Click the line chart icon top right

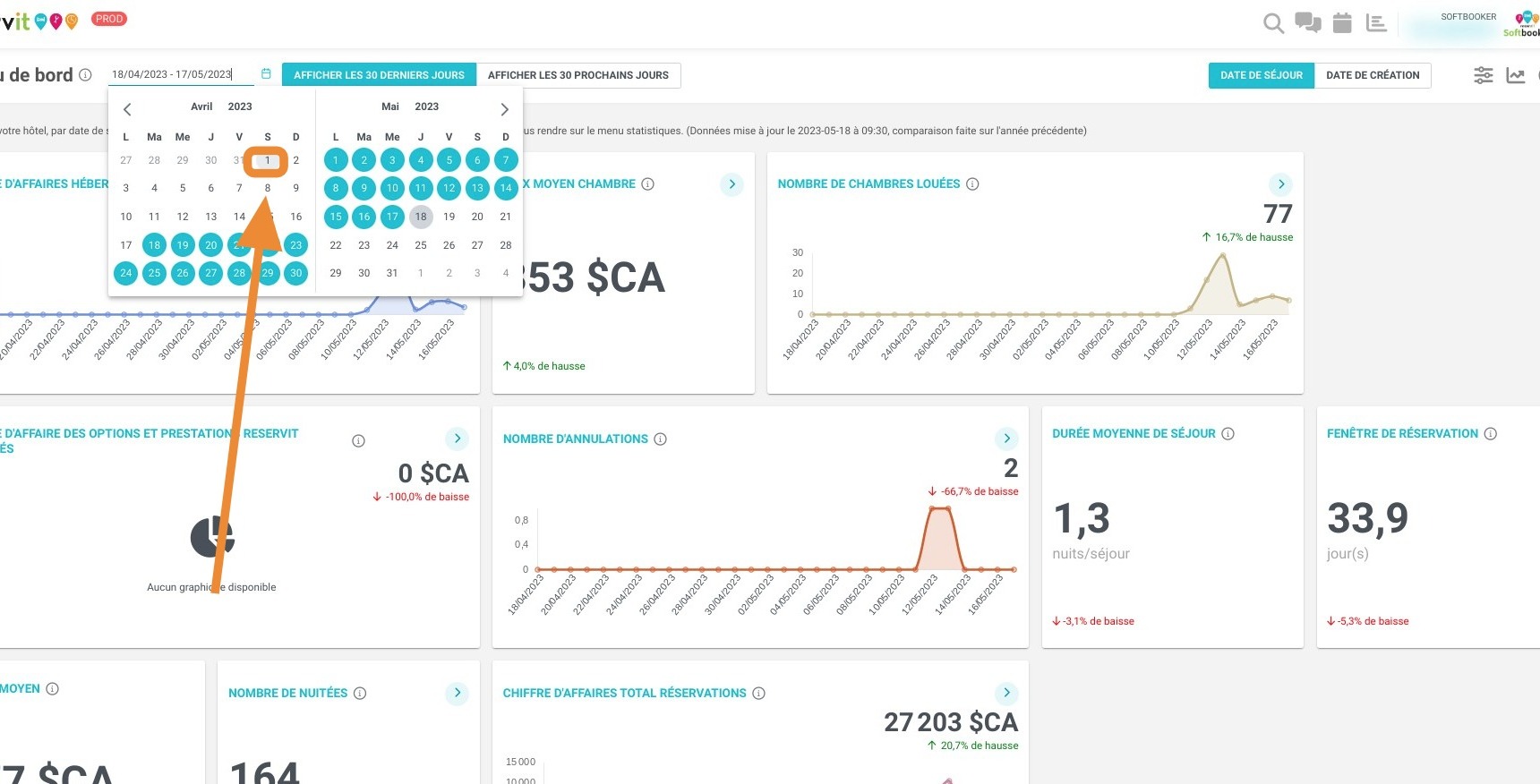coord(1516,75)
